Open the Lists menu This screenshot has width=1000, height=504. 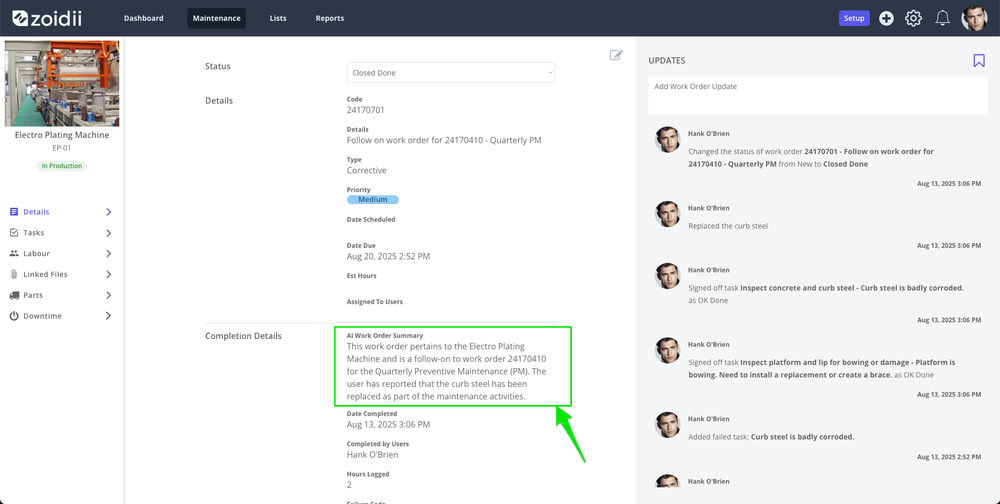(278, 19)
